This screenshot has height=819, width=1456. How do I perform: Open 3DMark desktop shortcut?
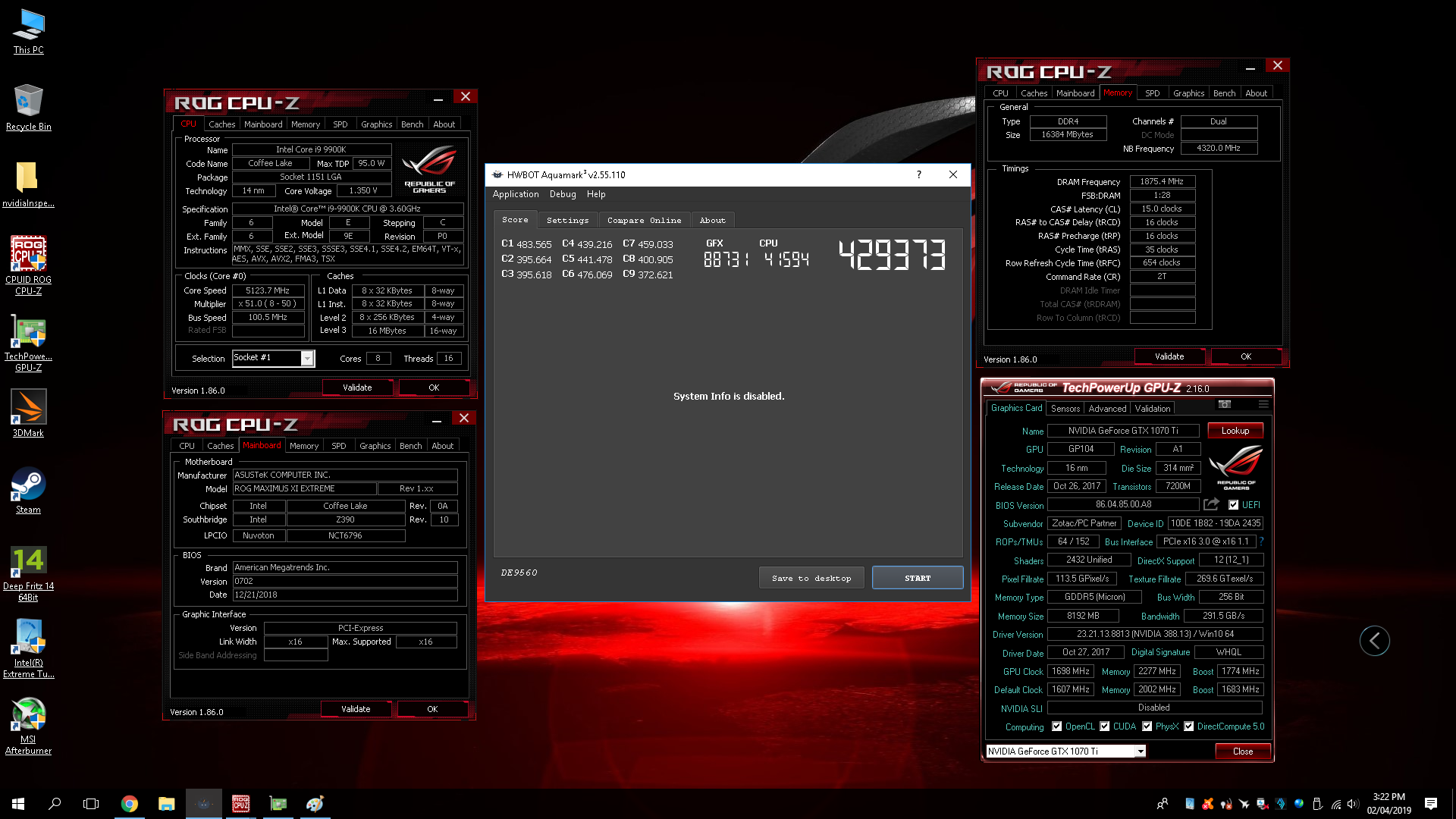pos(29,413)
